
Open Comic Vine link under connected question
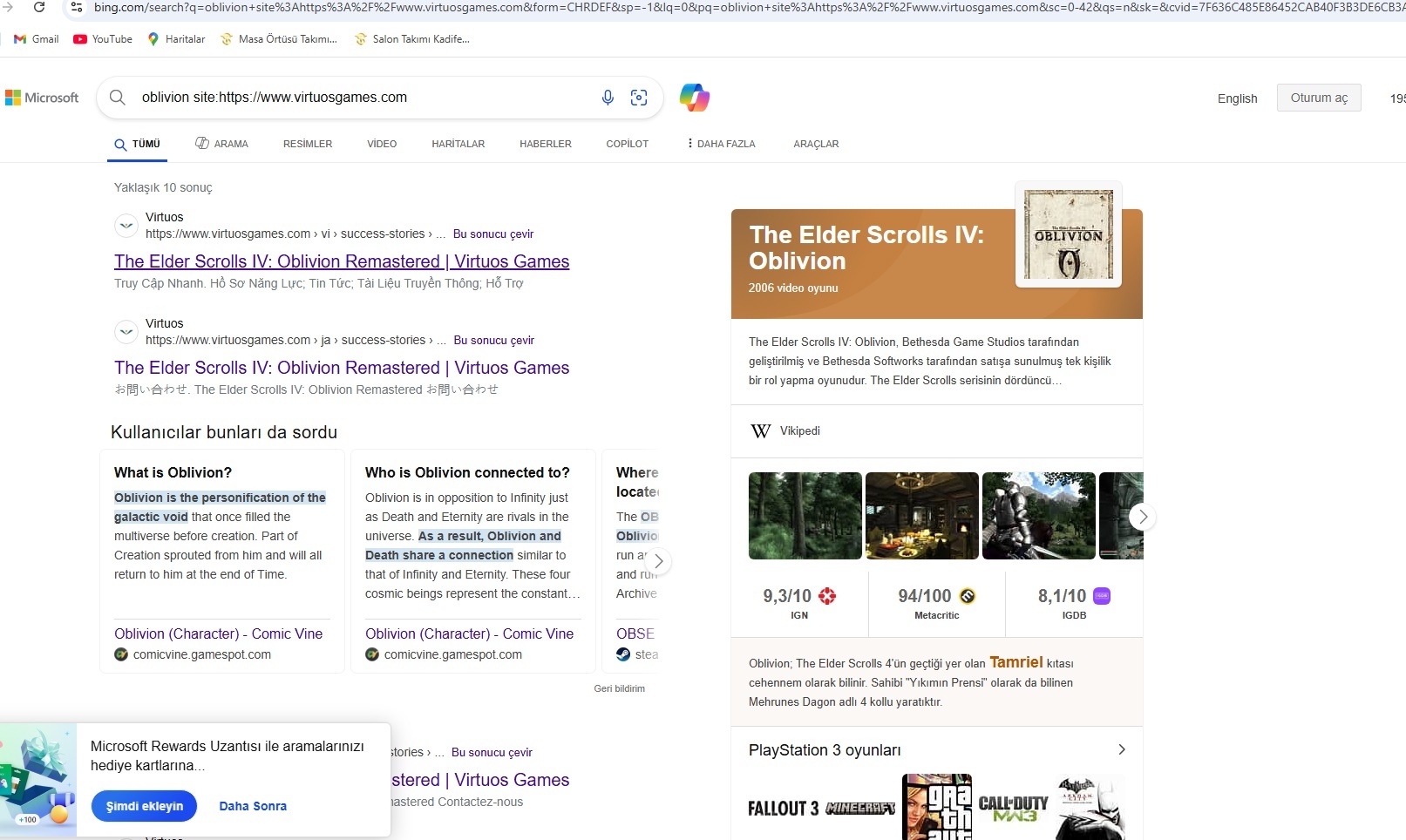point(469,633)
